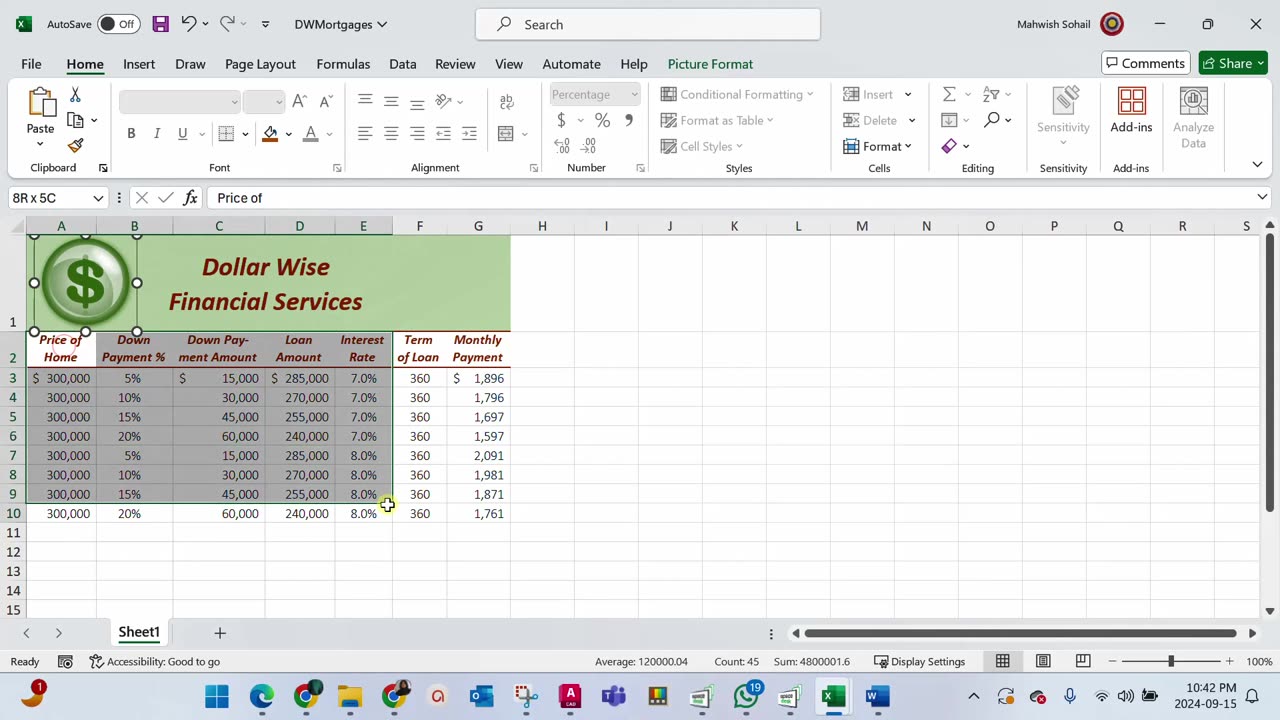Click the Sort & Filter icon
Image resolution: width=1280 pixels, height=720 pixels.
point(991,94)
